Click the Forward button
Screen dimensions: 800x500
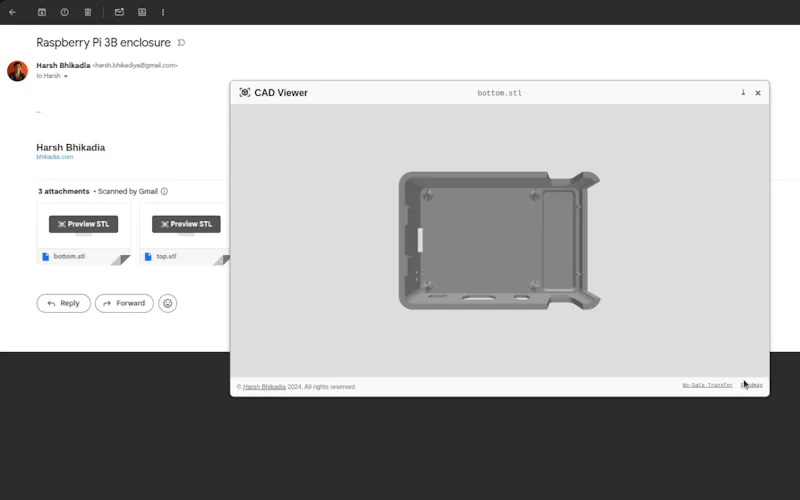[x=124, y=303]
